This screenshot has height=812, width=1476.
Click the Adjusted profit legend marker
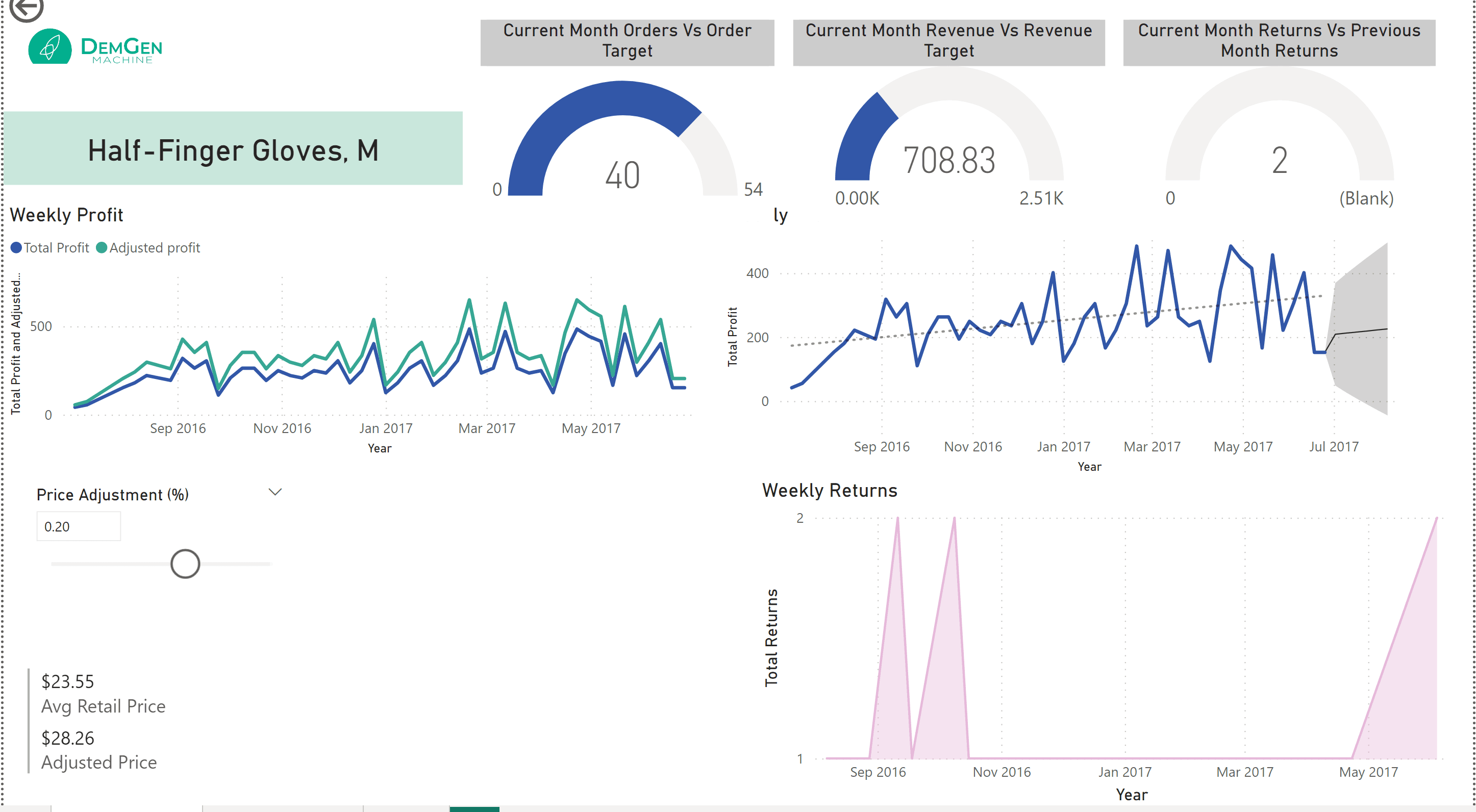102,247
